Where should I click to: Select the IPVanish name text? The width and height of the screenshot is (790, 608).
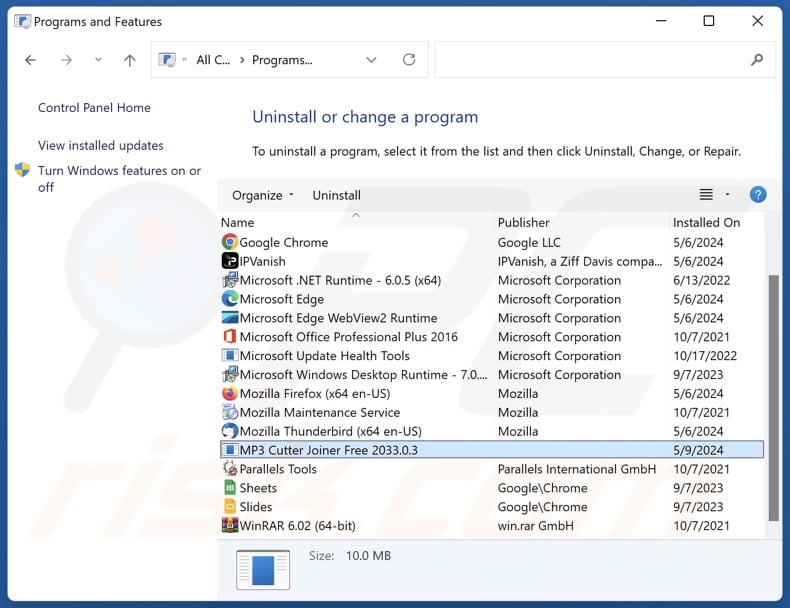262,261
